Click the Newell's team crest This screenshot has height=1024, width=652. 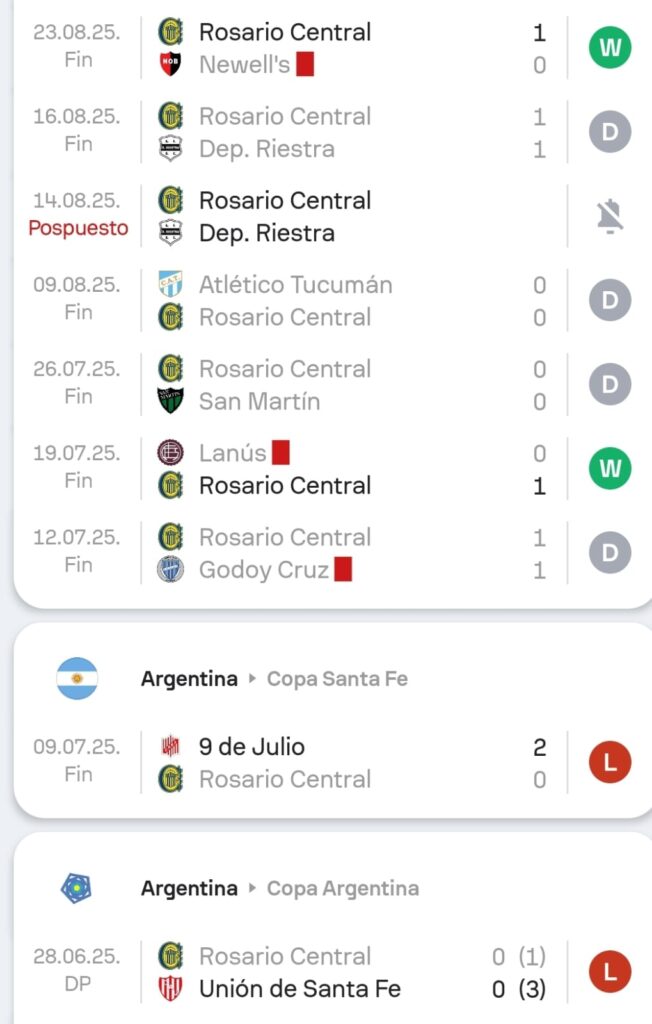[x=171, y=65]
